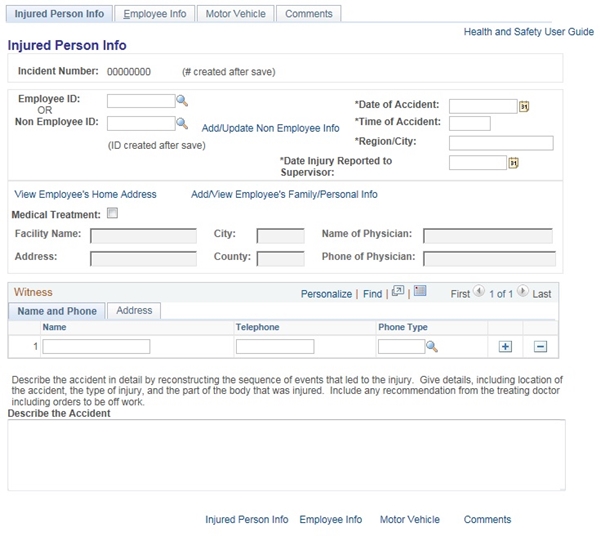Select the Witness Address sub-tab

coord(134,311)
